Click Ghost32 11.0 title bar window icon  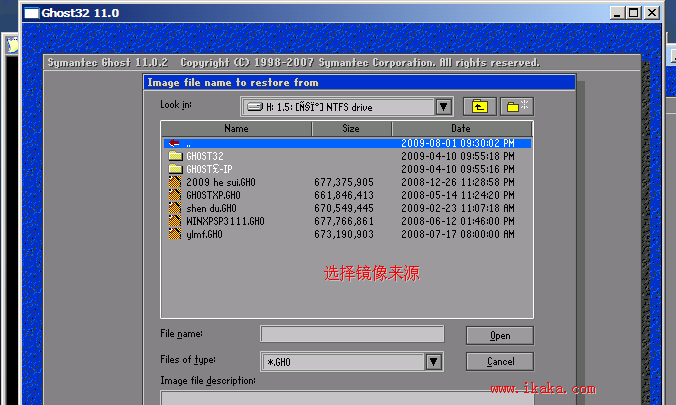coord(31,13)
